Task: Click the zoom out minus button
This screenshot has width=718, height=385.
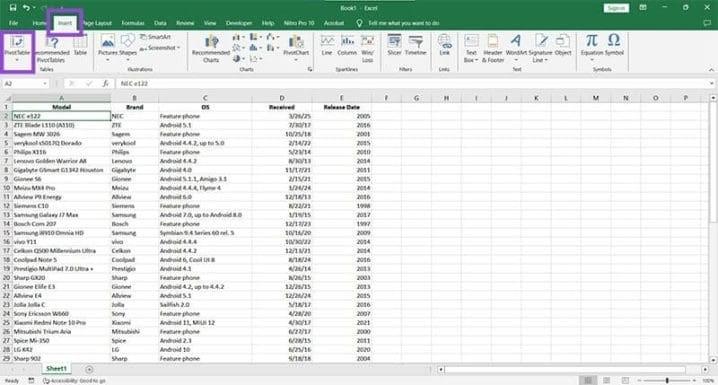Action: [639, 380]
